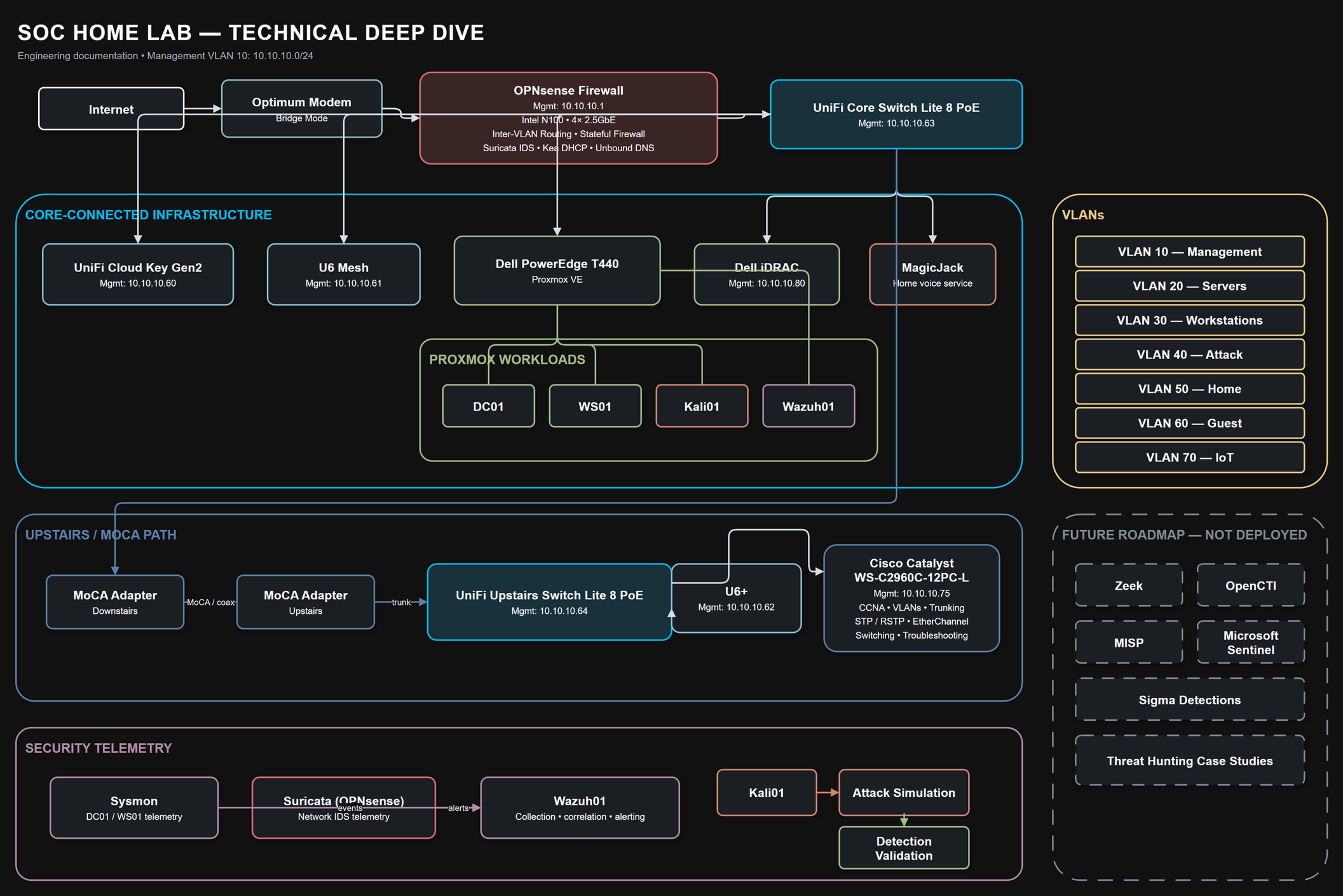Click the Engineering documentation subtitle line

(165, 56)
